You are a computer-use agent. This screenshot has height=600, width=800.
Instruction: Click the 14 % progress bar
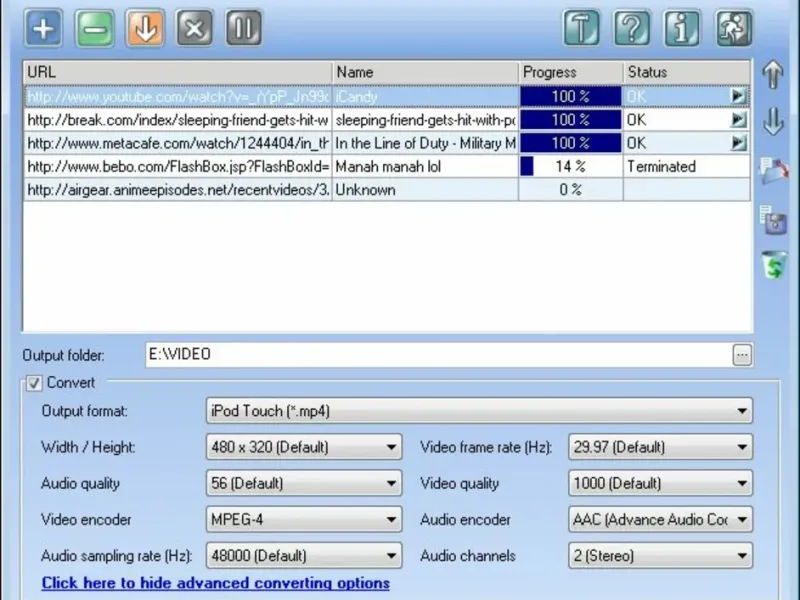(571, 166)
